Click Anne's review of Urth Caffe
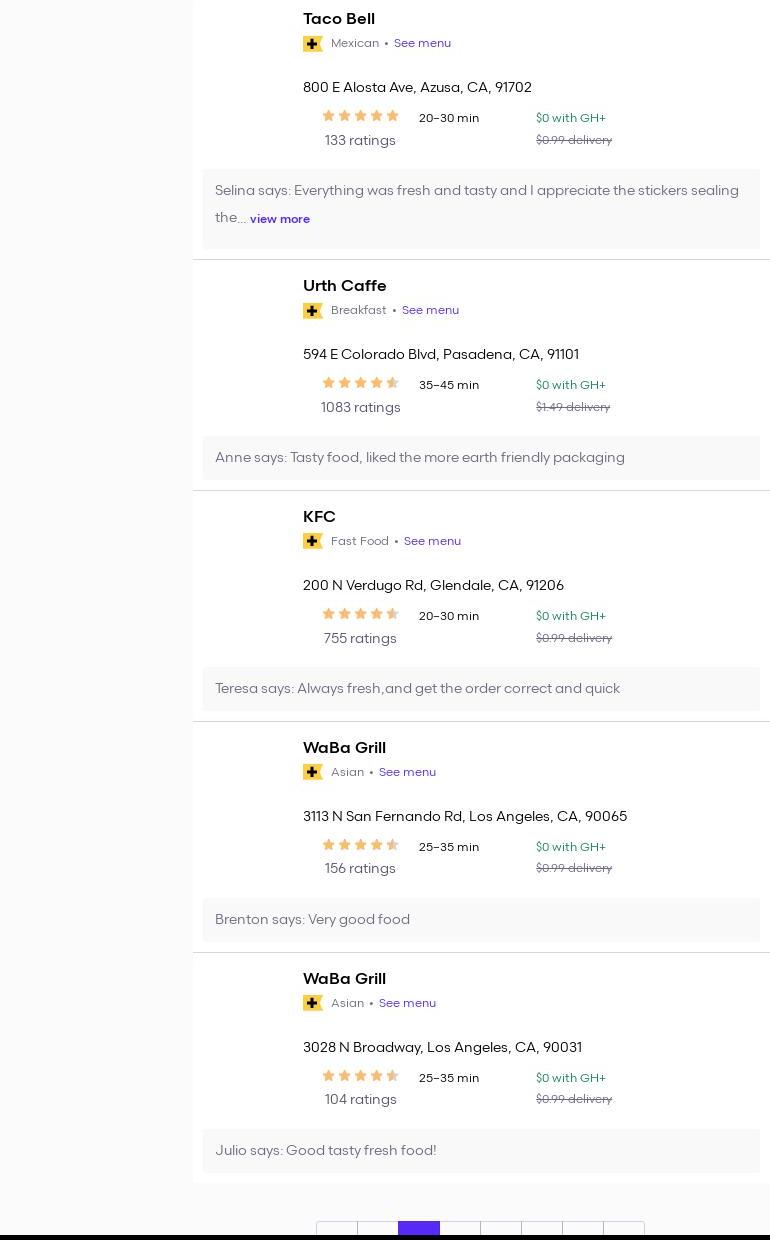 coord(420,458)
